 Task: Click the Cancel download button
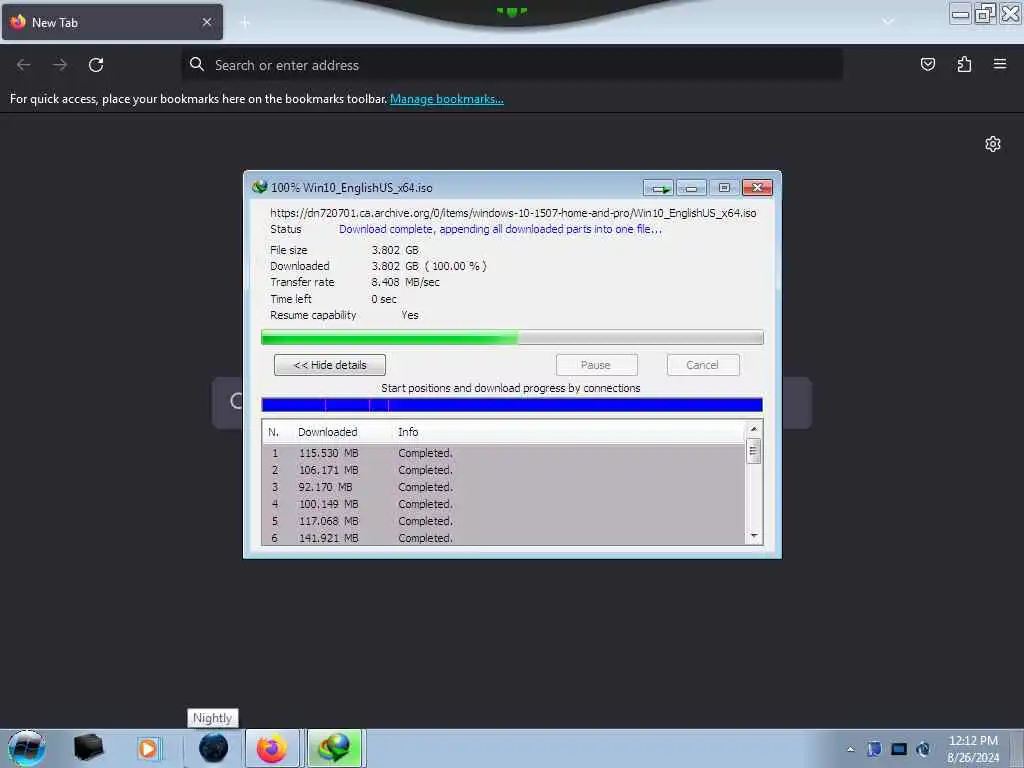point(703,365)
